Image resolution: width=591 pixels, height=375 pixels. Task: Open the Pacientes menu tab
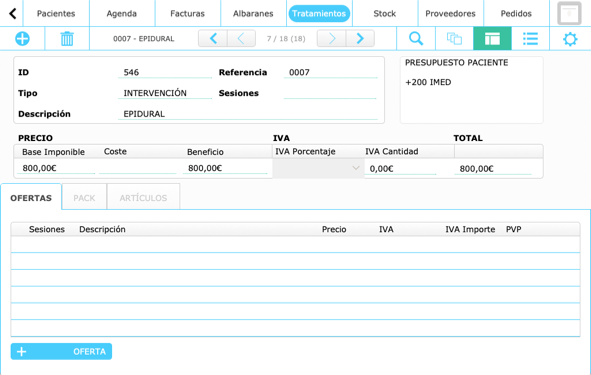[56, 14]
